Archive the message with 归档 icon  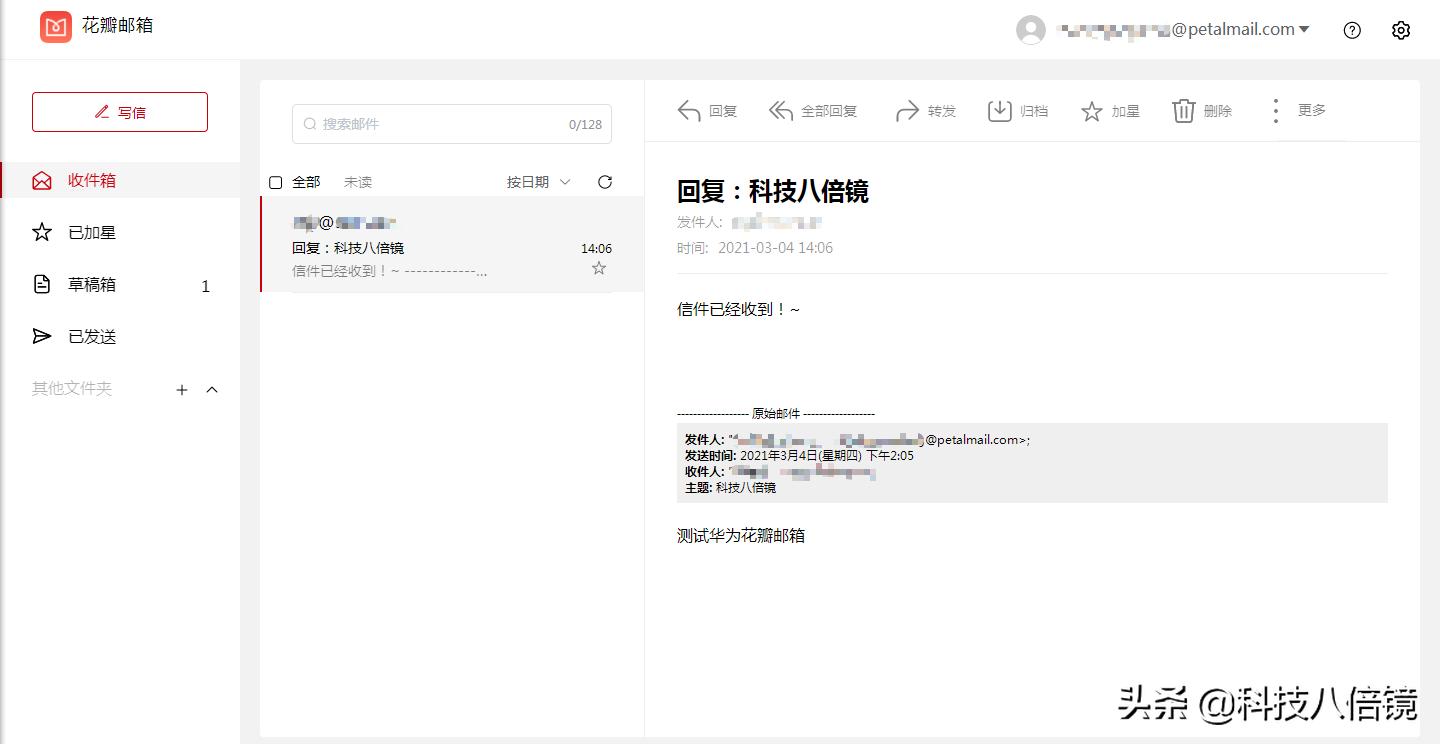1000,111
